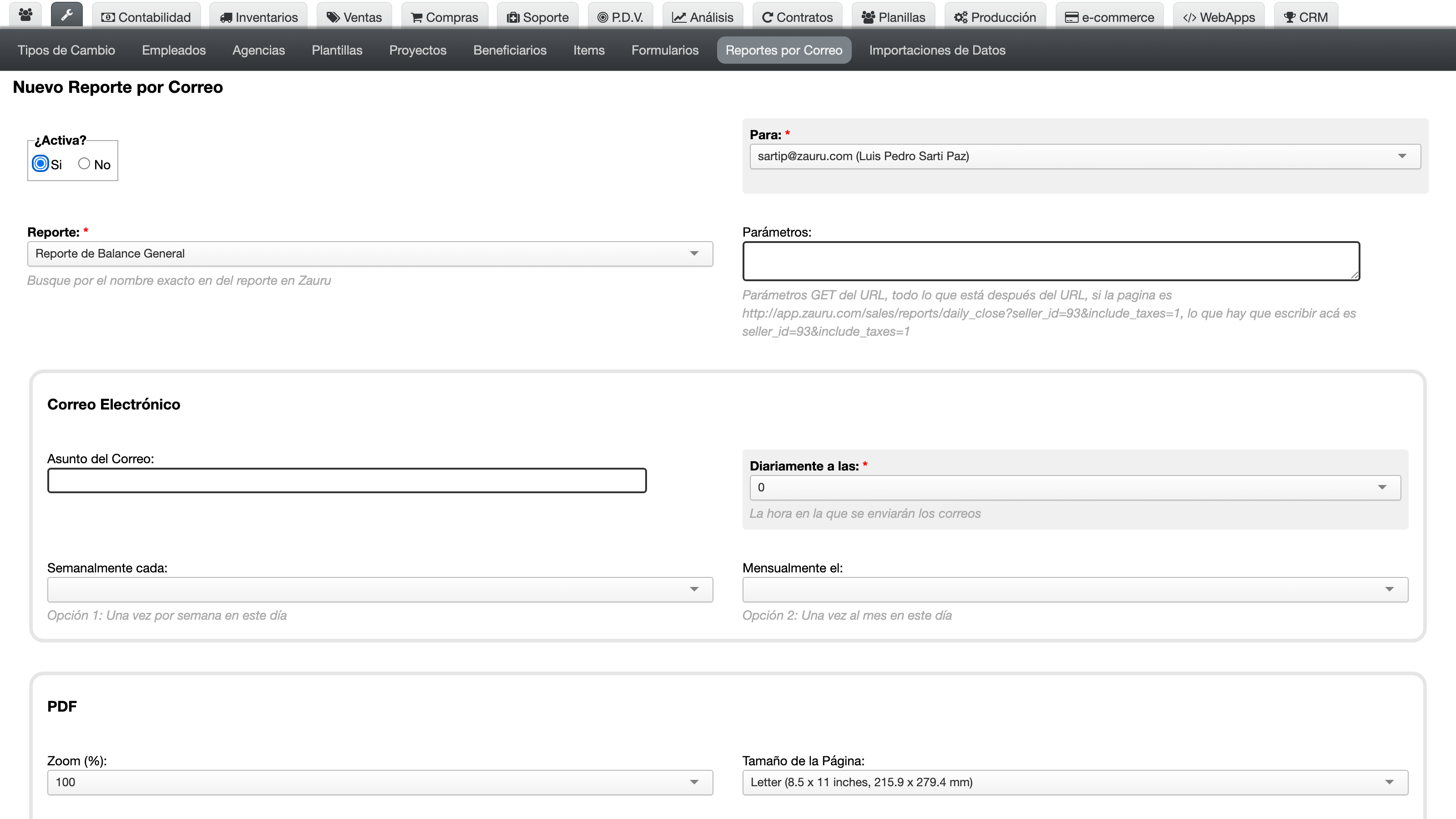
Task: Go to Importaciones de Datos
Action: [x=937, y=51]
